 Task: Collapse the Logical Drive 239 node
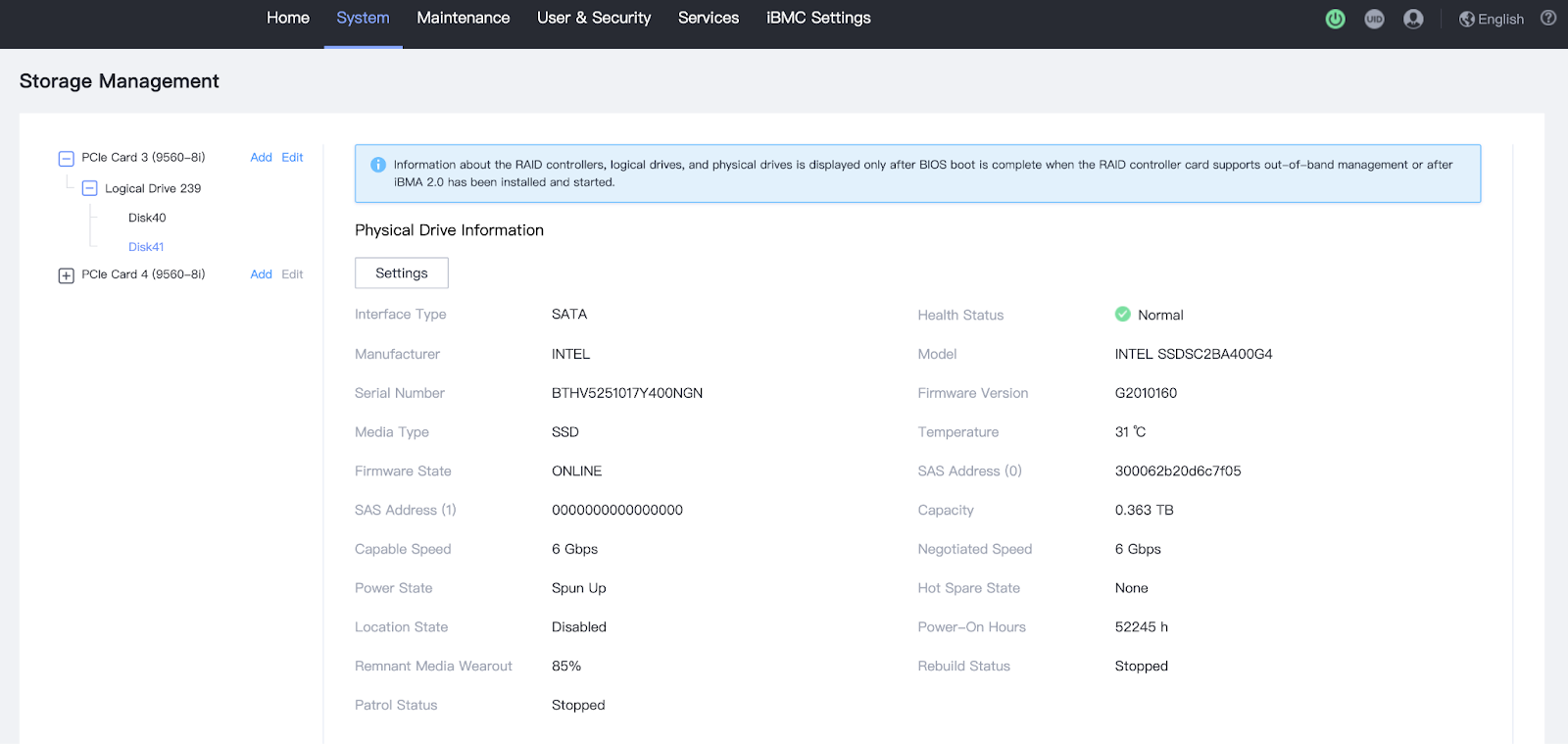[90, 188]
